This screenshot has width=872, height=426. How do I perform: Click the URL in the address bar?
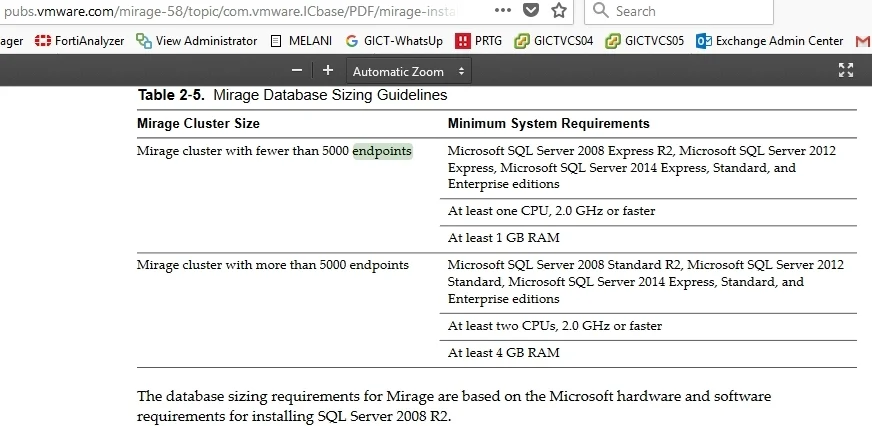[x=231, y=11]
